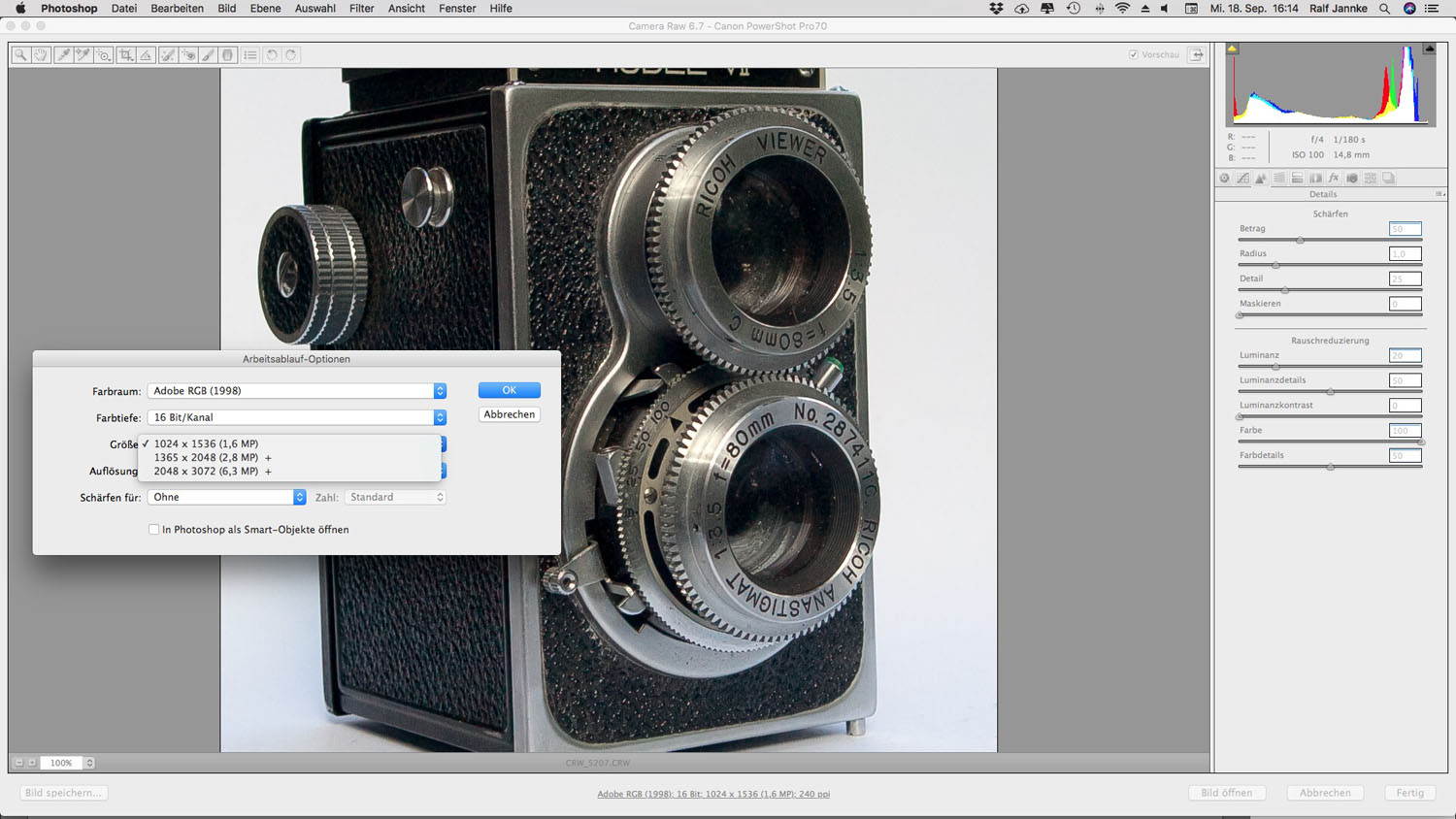Confirm the dialog with OK
1456x819 pixels.
pos(509,390)
